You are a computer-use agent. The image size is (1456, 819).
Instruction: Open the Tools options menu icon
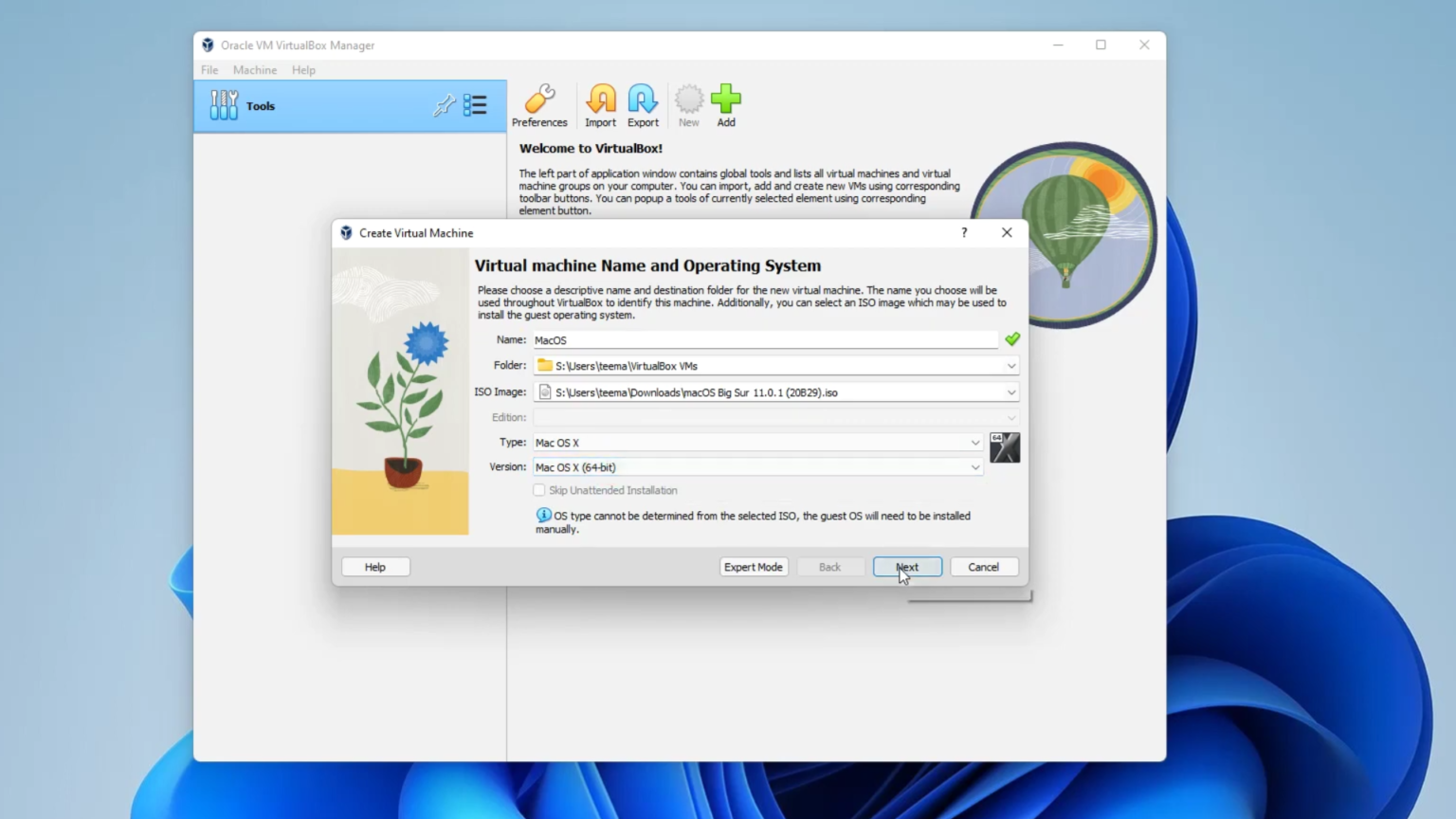(476, 105)
